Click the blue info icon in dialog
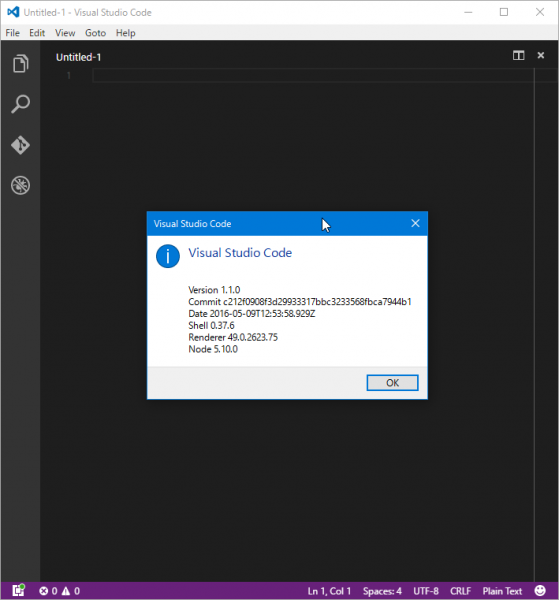 click(168, 256)
